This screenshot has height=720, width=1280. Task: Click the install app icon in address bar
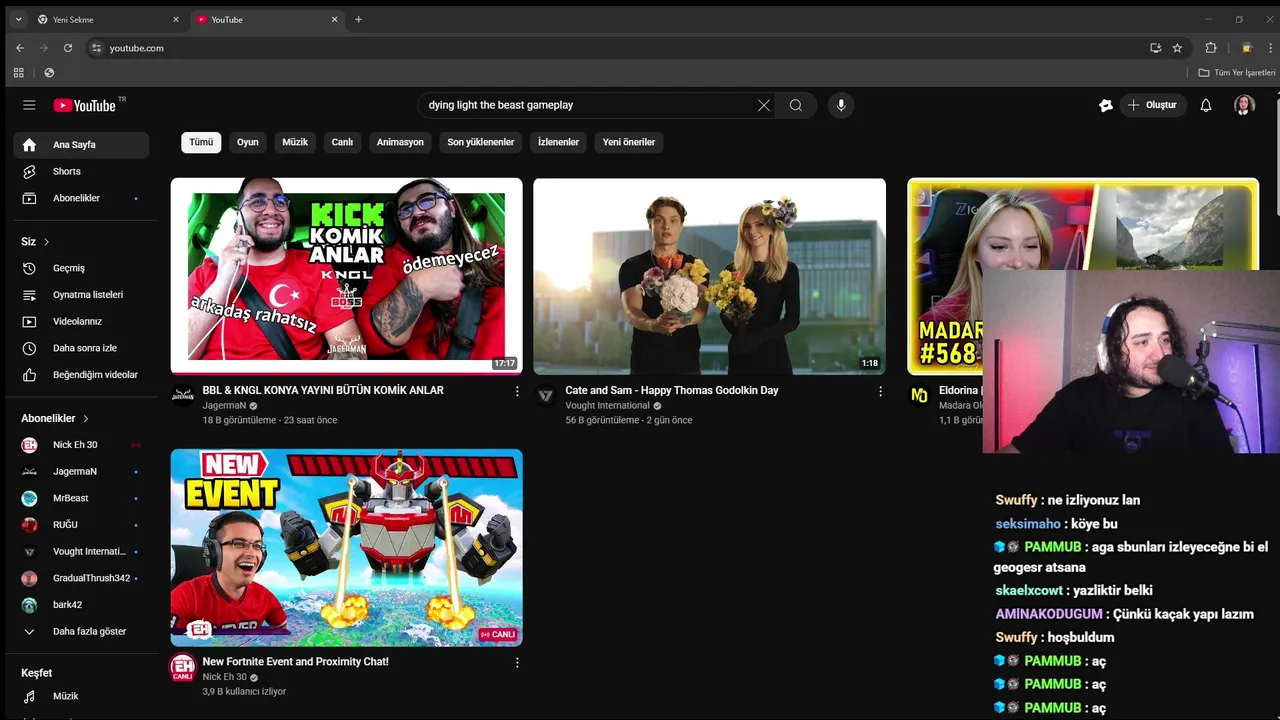pyautogui.click(x=1155, y=48)
